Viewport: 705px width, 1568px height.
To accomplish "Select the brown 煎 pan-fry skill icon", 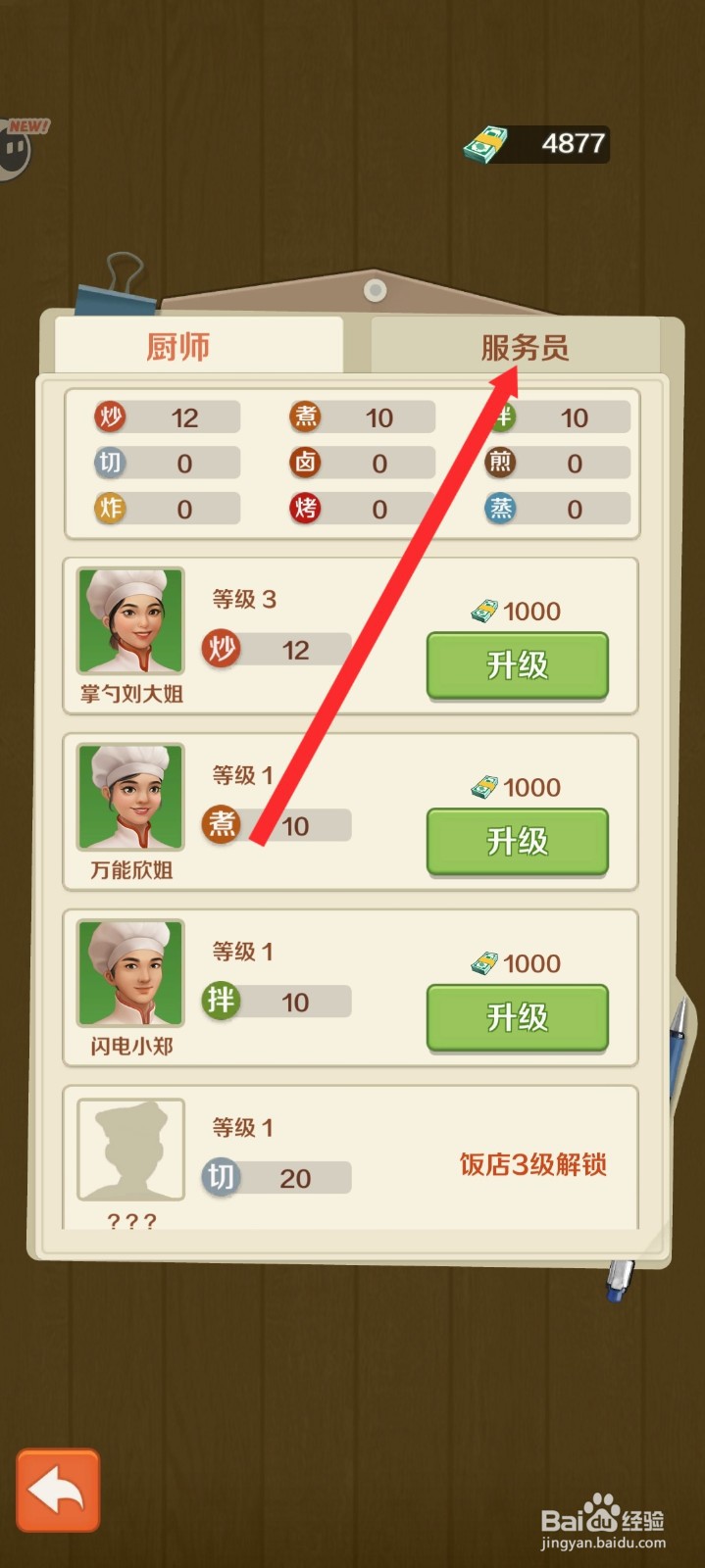I will point(500,462).
